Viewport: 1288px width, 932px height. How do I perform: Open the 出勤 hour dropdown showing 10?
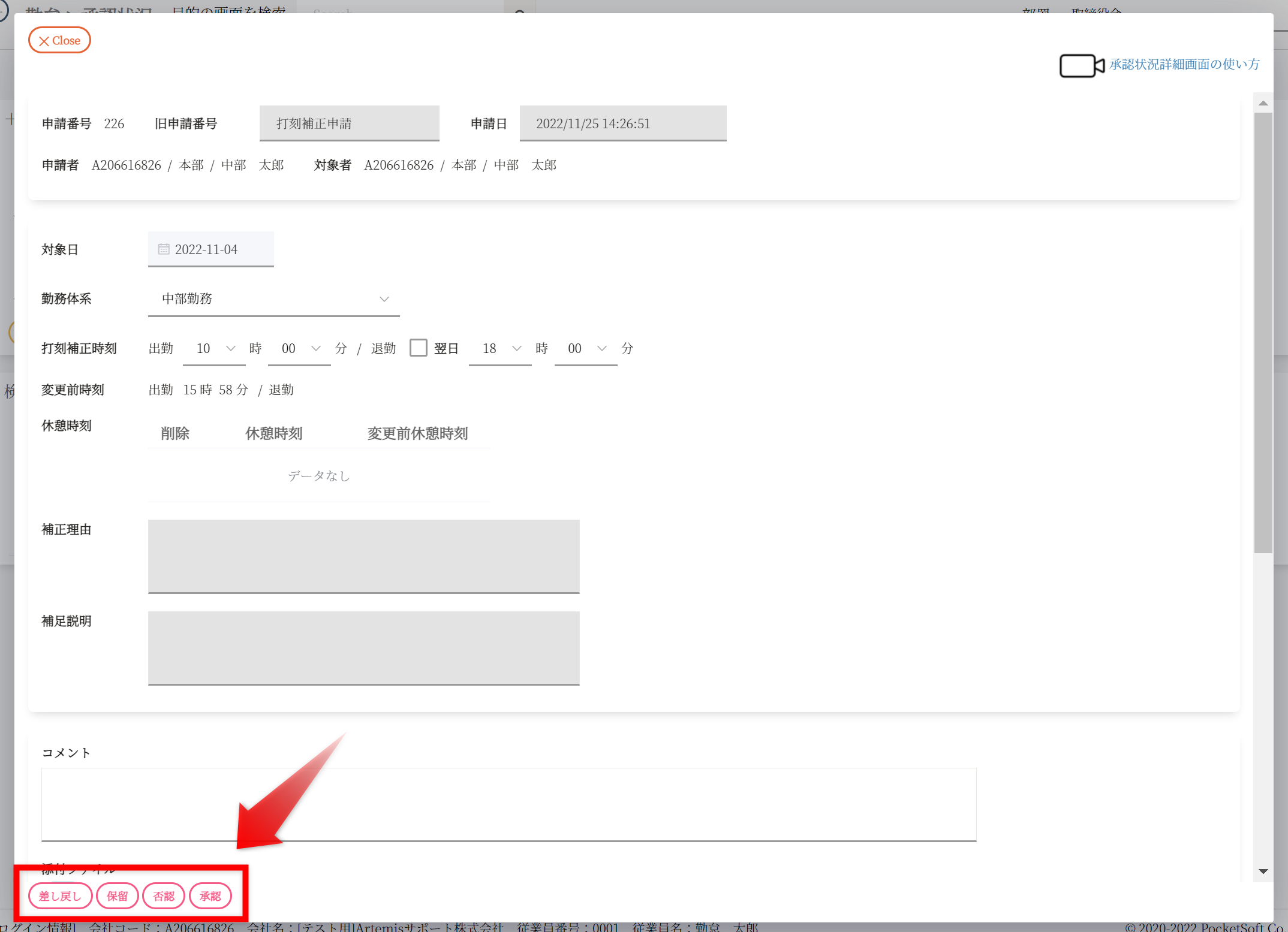(214, 349)
